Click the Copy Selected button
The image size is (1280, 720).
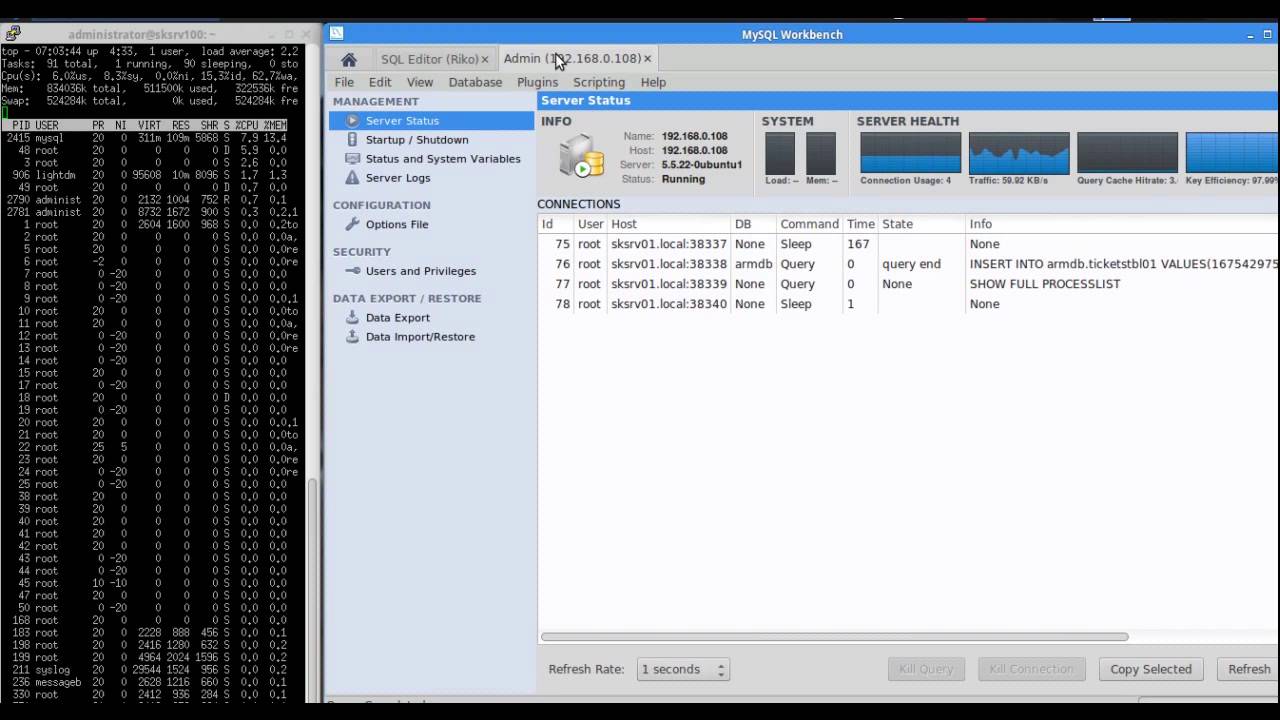tap(1151, 669)
